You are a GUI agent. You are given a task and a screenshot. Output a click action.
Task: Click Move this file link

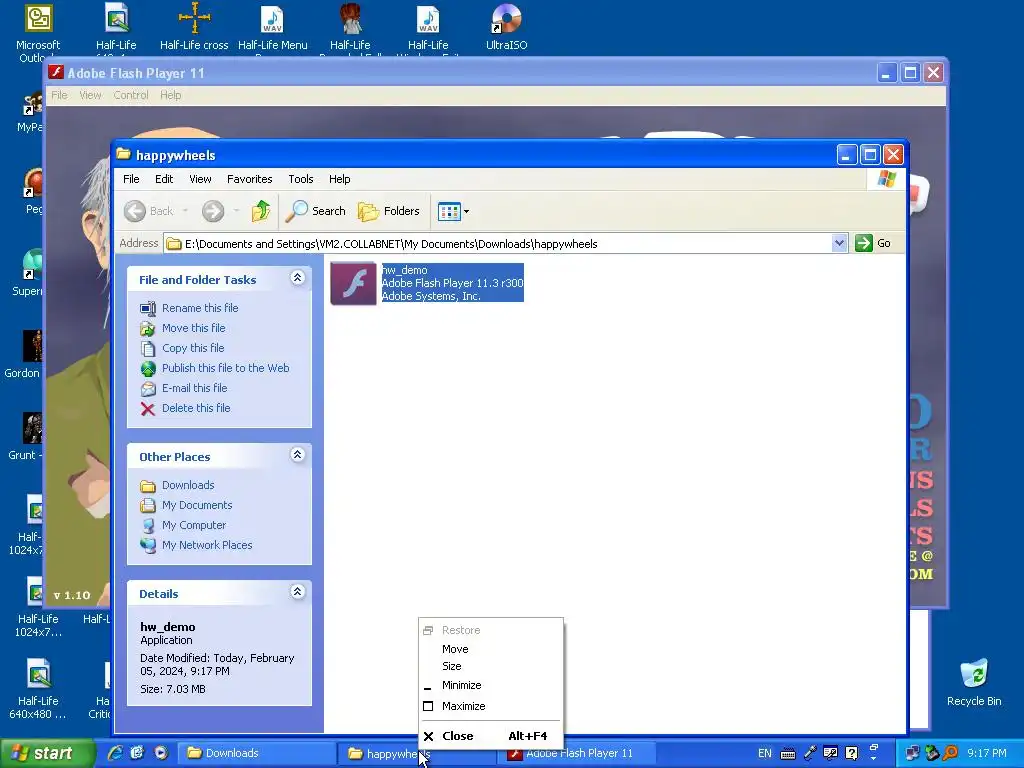click(x=193, y=328)
